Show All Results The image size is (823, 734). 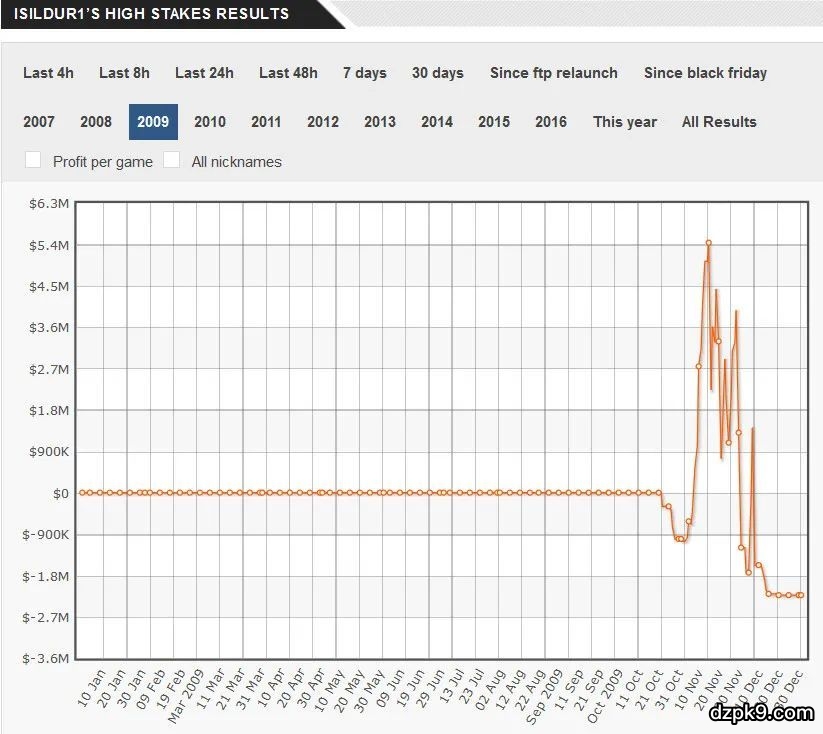[x=719, y=122]
